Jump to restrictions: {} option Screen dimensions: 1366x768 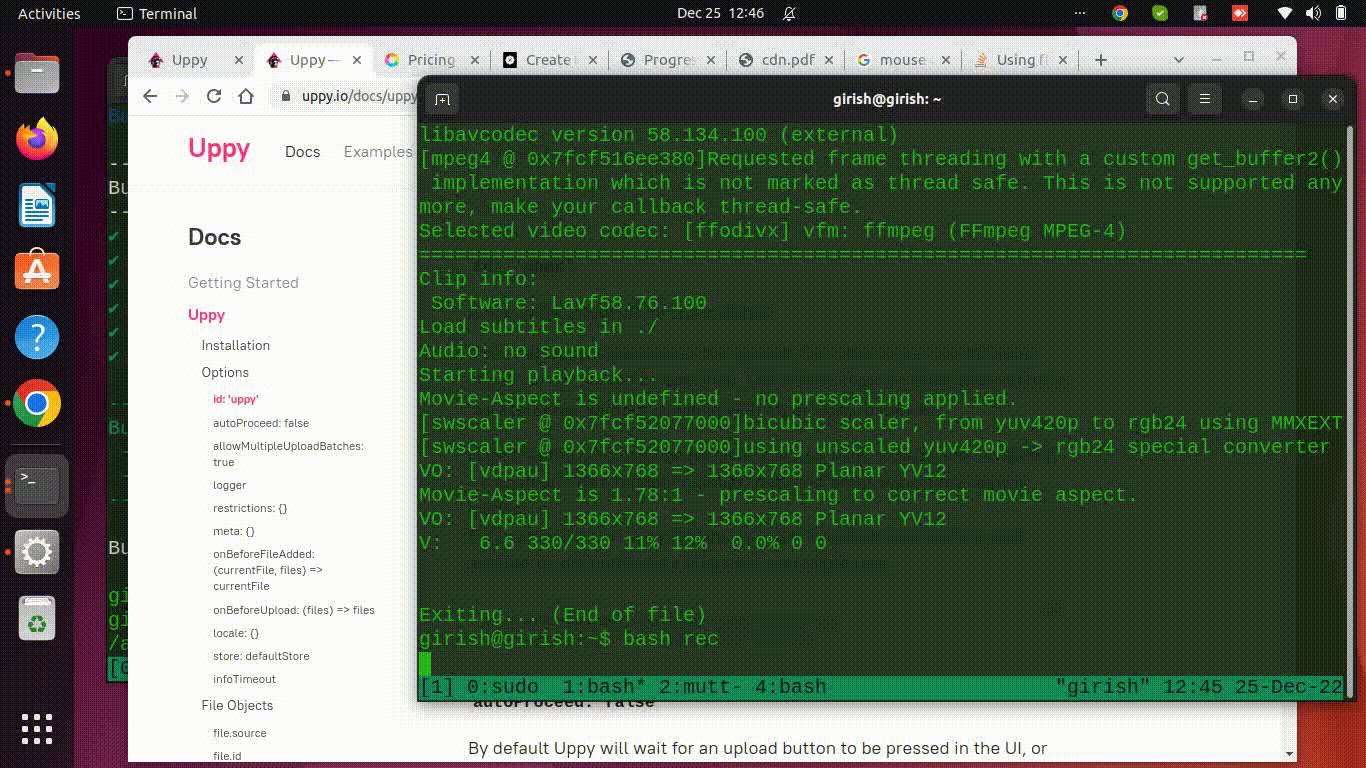[250, 508]
